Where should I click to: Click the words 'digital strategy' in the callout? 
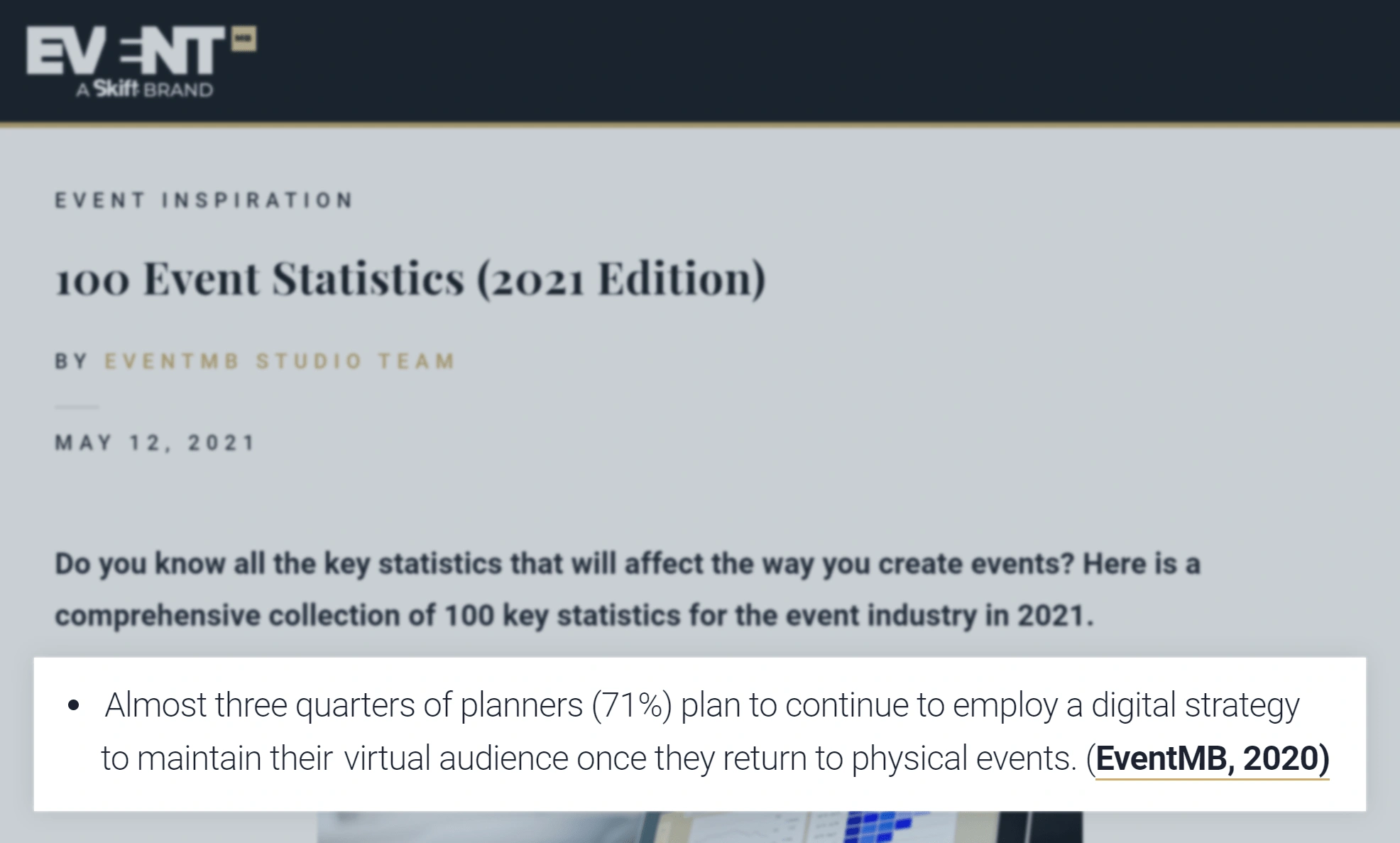click(x=1195, y=705)
